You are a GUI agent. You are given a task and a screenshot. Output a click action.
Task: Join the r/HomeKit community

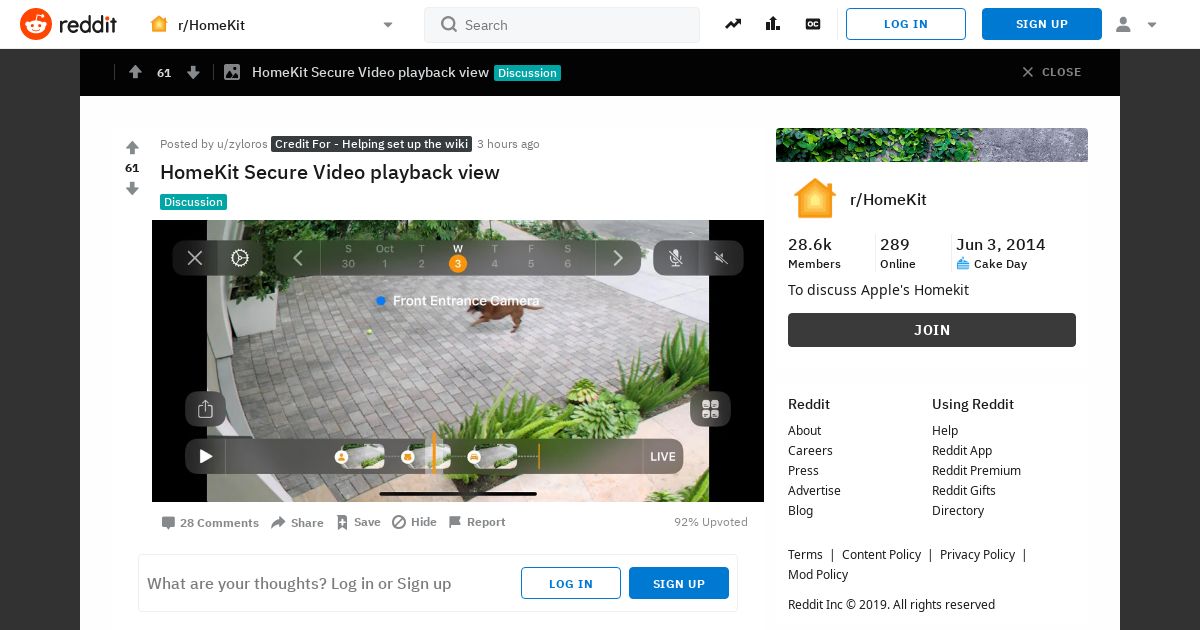(x=932, y=330)
